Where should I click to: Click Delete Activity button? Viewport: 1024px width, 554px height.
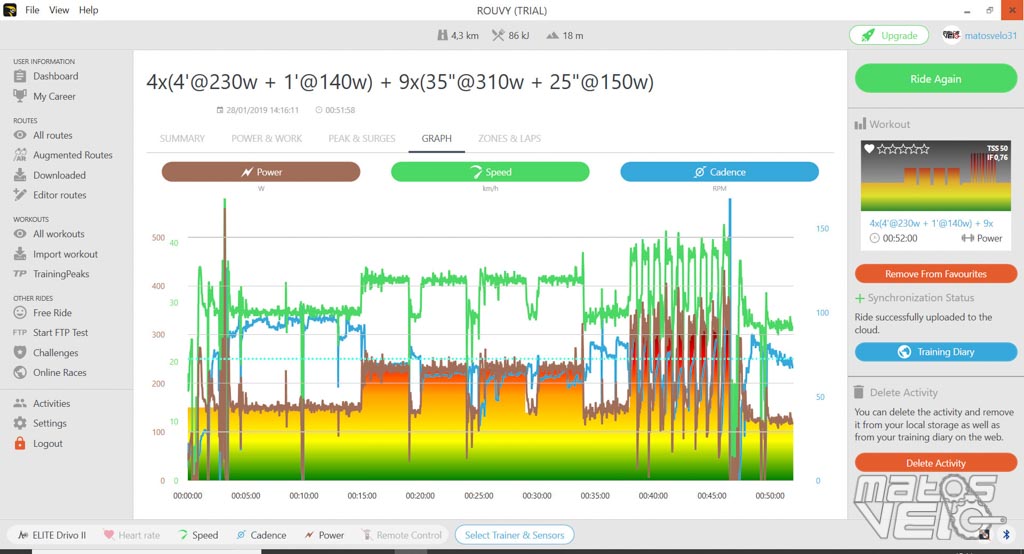[x=935, y=463]
